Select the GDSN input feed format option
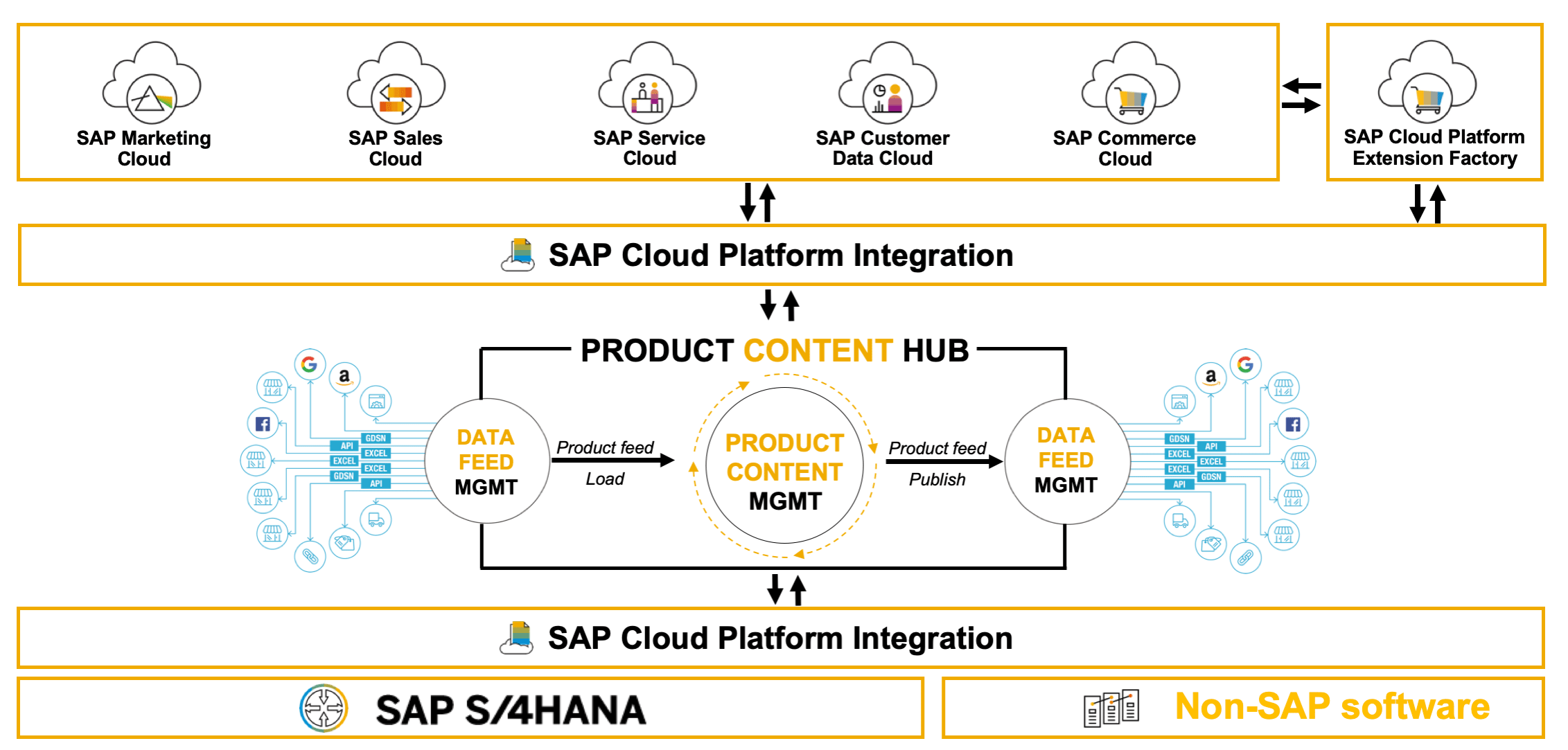 pyautogui.click(x=376, y=438)
